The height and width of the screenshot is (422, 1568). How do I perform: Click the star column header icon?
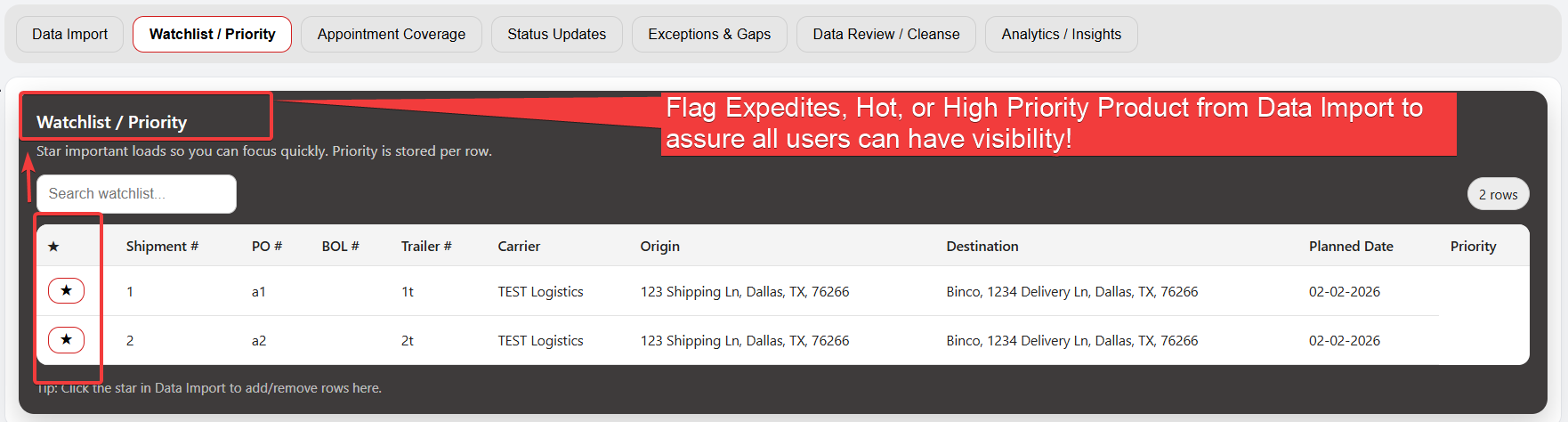click(x=53, y=247)
